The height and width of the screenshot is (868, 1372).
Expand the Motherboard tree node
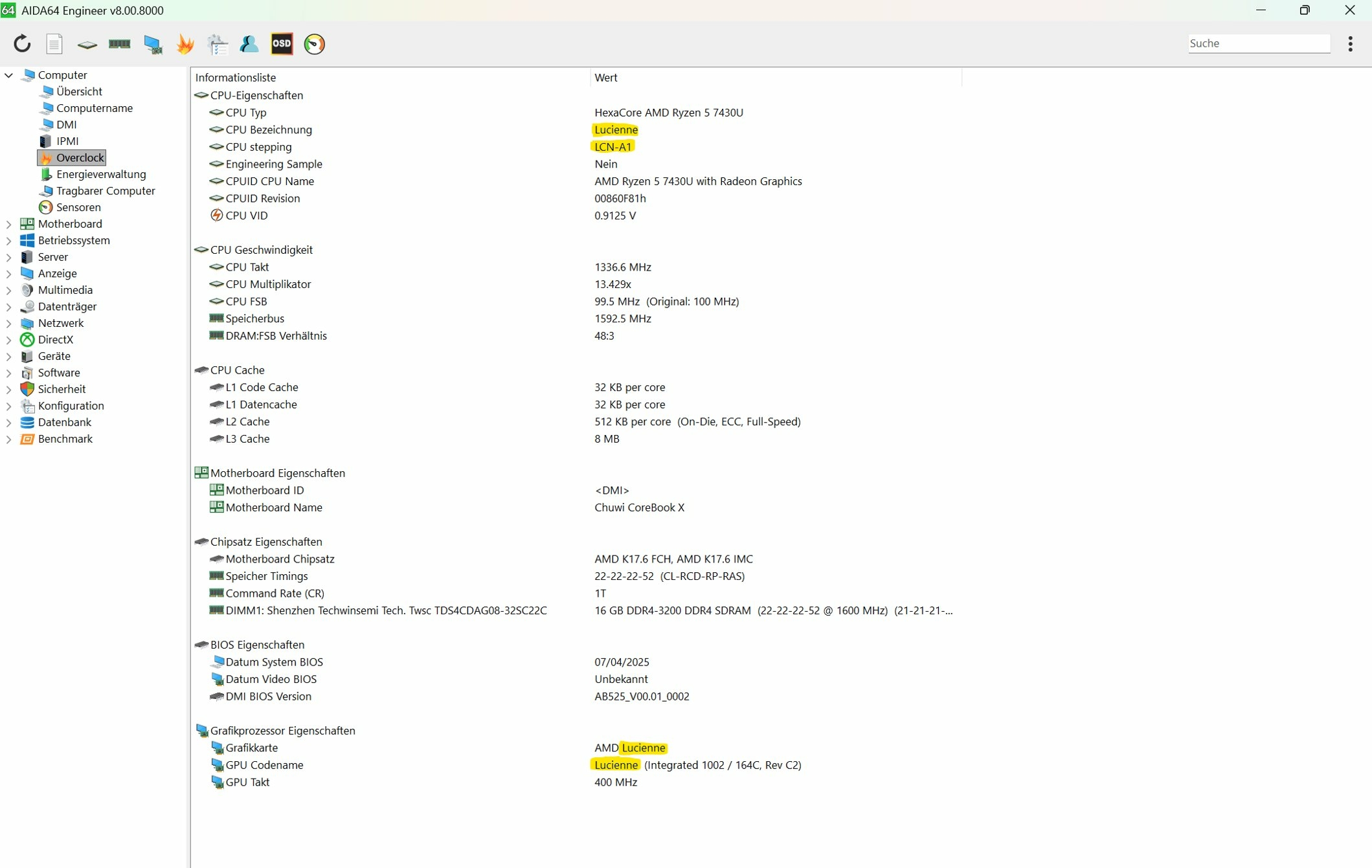[x=9, y=224]
